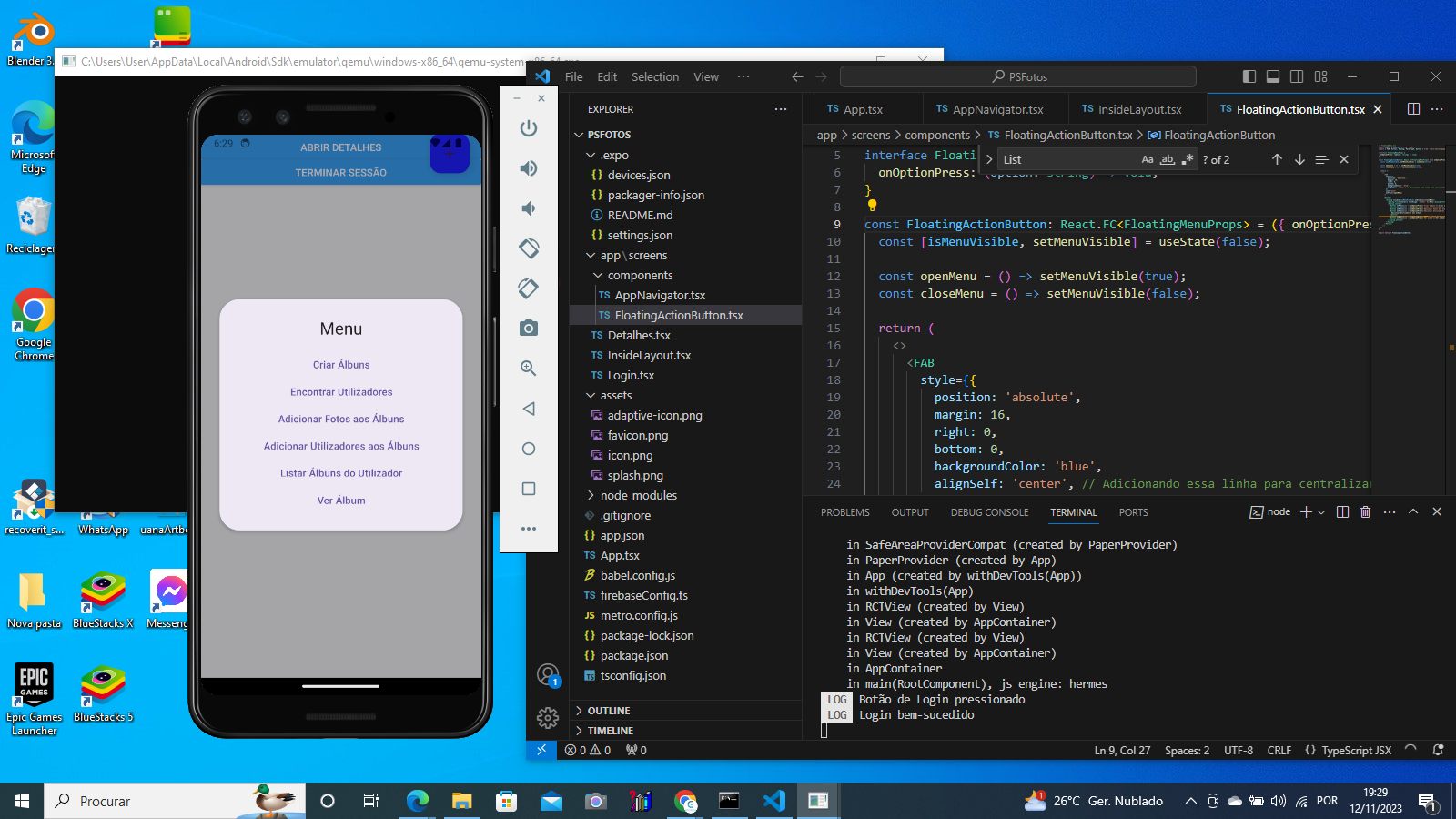Open notifications bell in status bar
Screen dimensions: 1456x819
[1438, 750]
